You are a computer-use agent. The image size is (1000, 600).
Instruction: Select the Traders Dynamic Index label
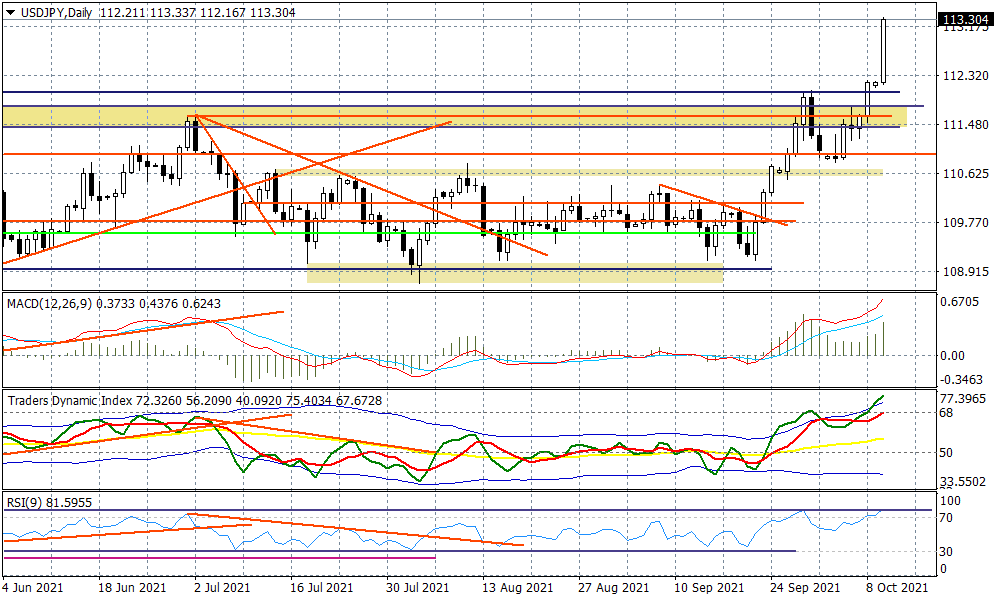pos(70,401)
